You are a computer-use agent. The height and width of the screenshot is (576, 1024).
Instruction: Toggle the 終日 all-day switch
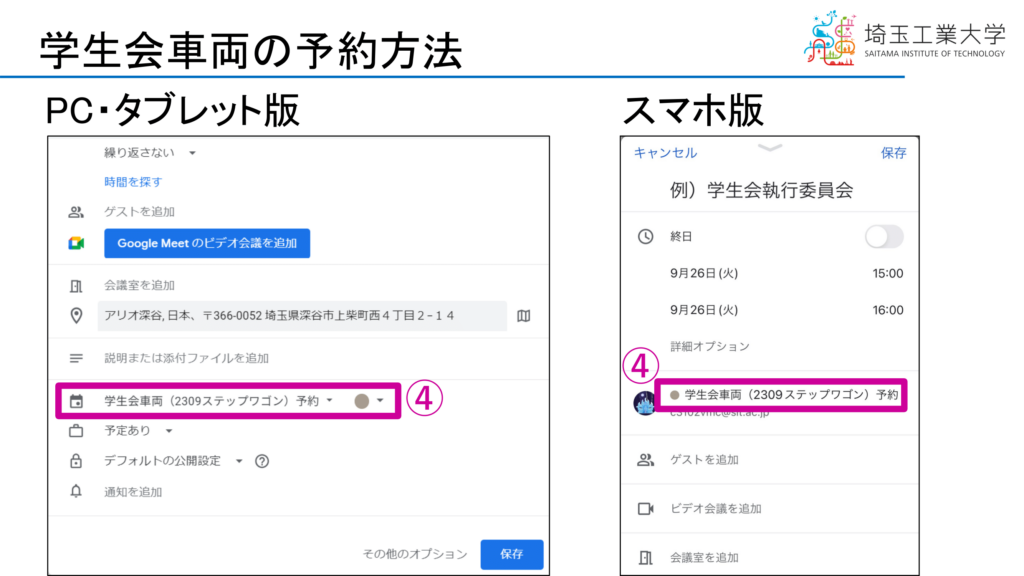(x=884, y=237)
